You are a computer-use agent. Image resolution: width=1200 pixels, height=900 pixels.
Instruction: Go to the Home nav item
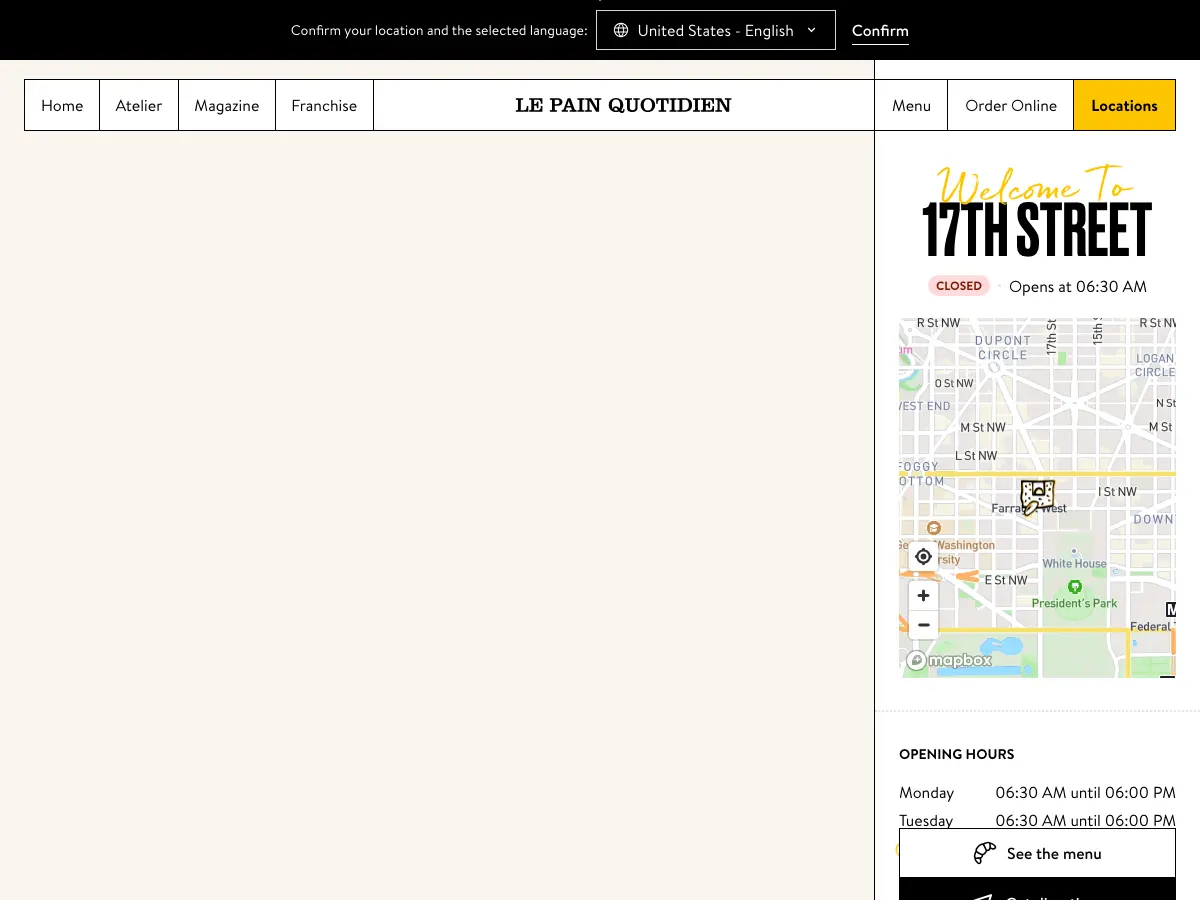pos(62,105)
